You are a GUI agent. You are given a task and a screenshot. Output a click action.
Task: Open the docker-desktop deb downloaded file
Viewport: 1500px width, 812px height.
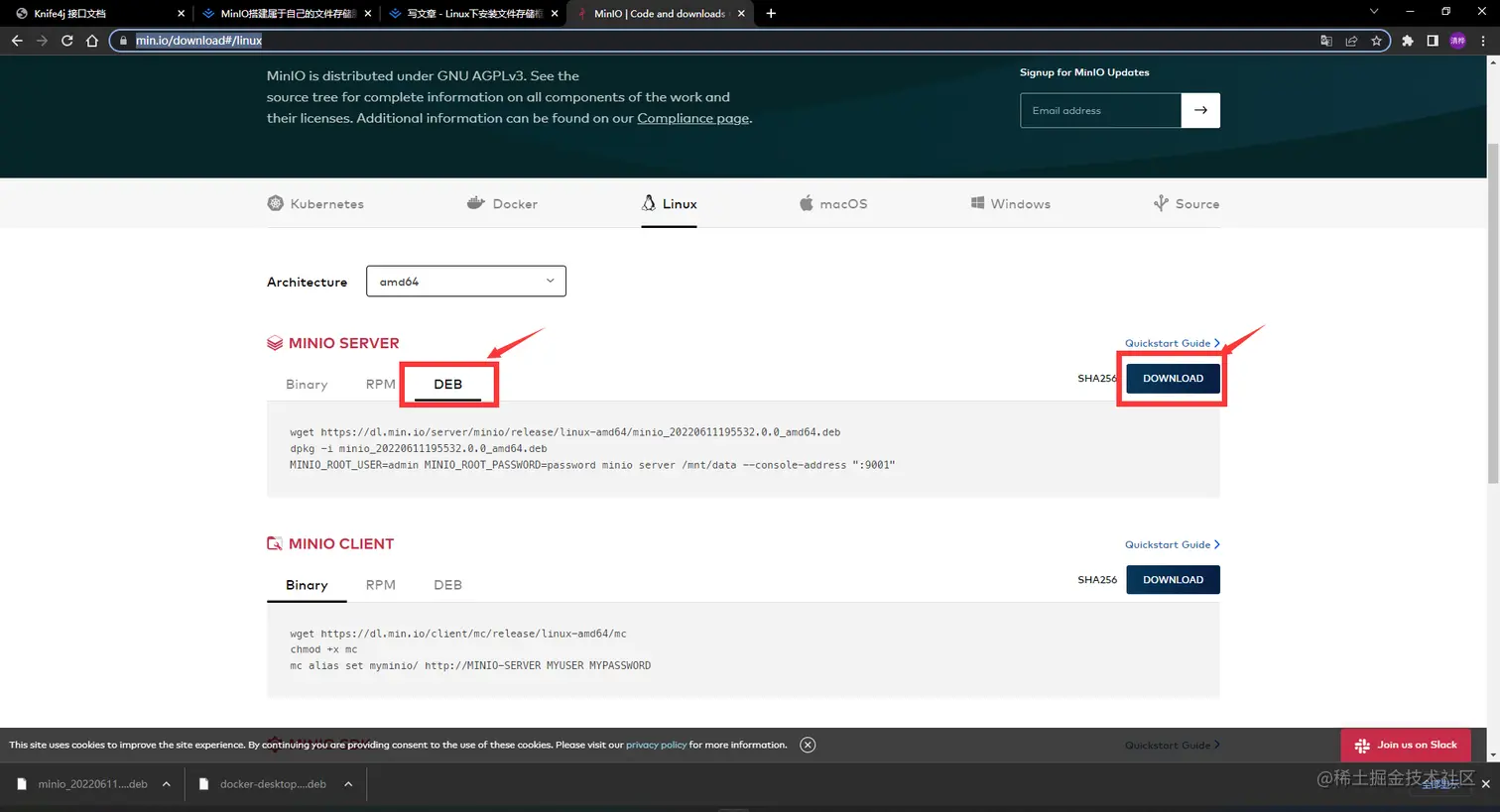[264, 784]
